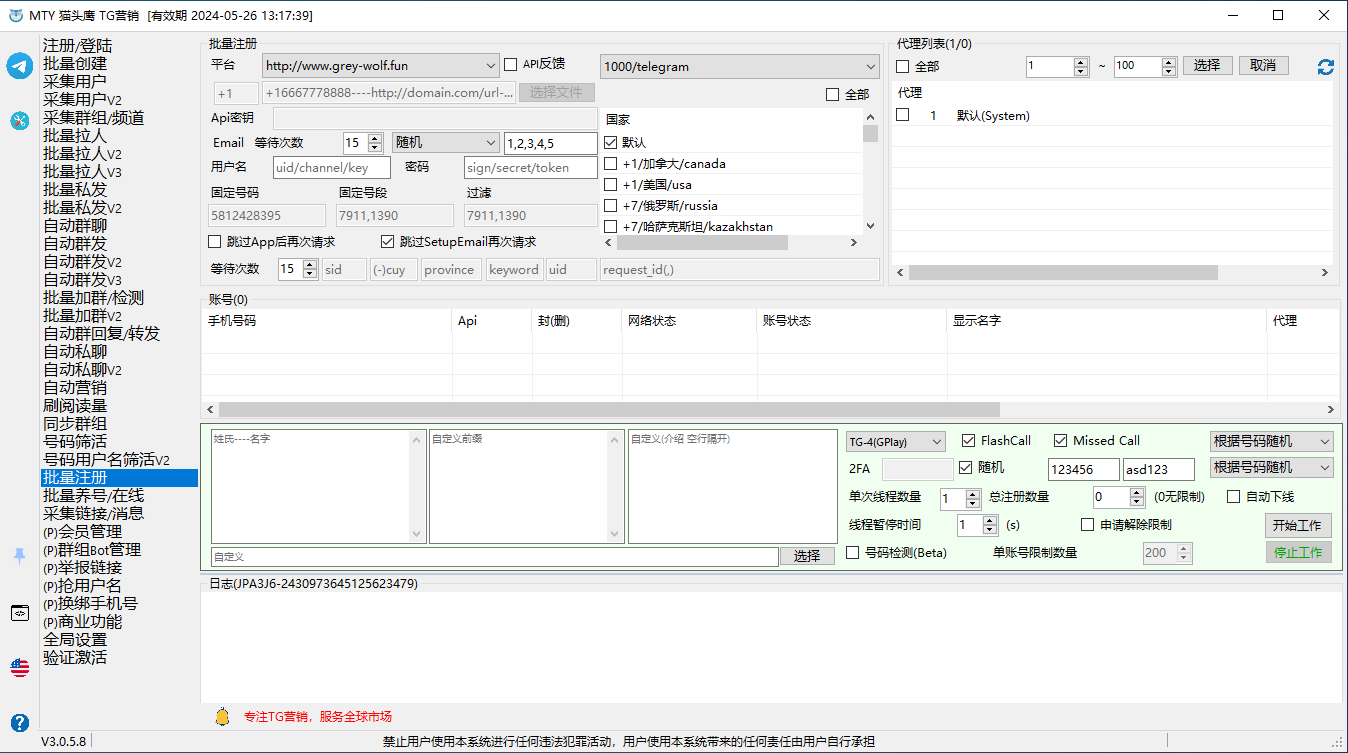Open the 平台 URL dropdown
Image resolution: width=1348 pixels, height=753 pixels.
(380, 66)
